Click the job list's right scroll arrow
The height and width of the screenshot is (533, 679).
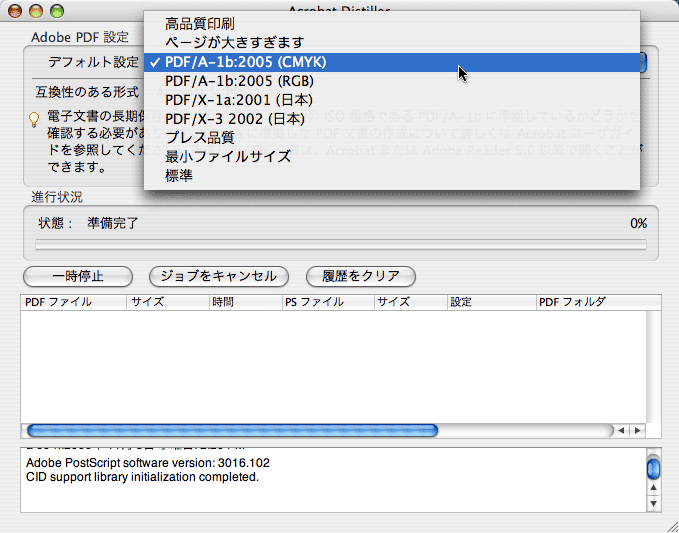[637, 430]
